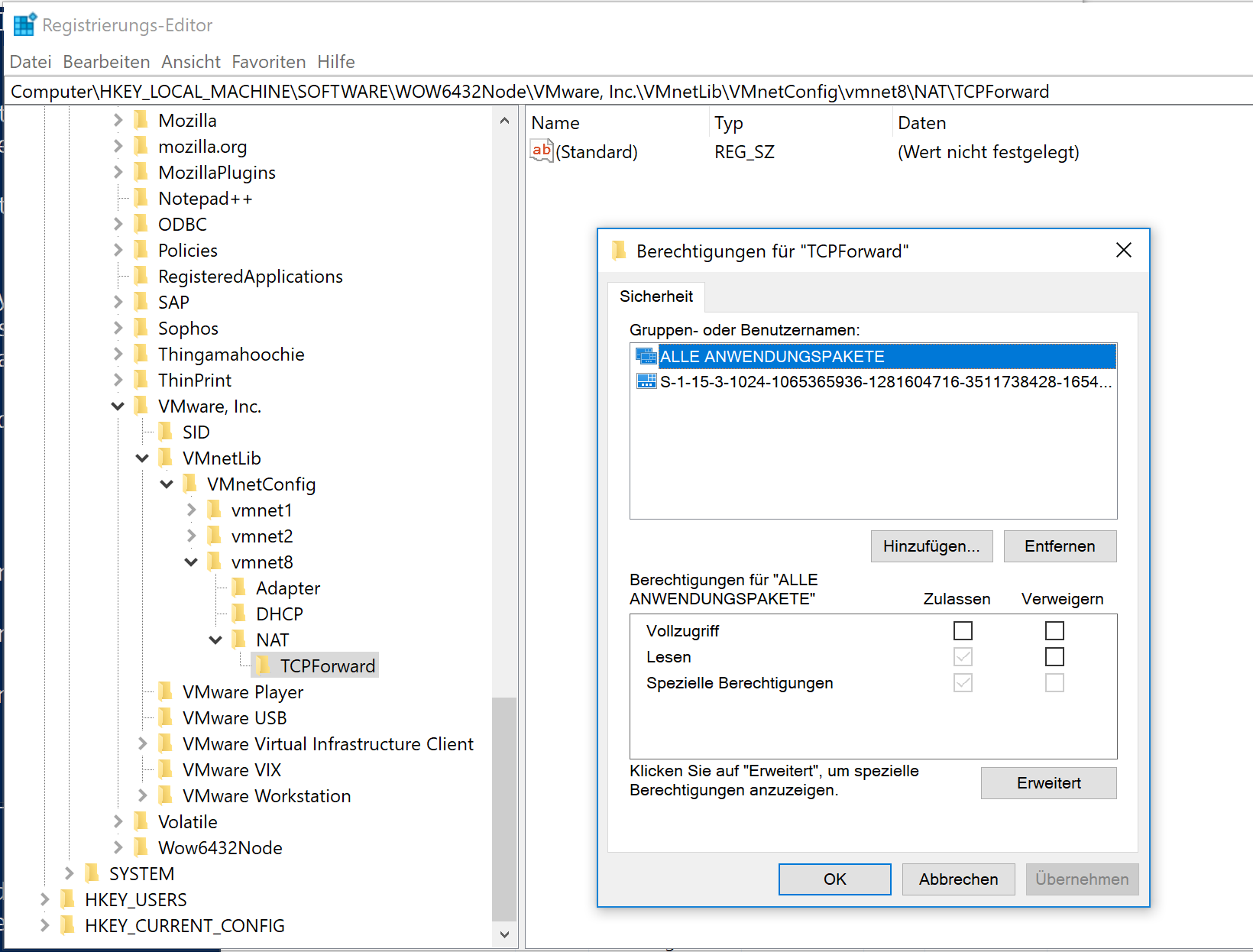Click the (Standard) string value icon

[542, 151]
